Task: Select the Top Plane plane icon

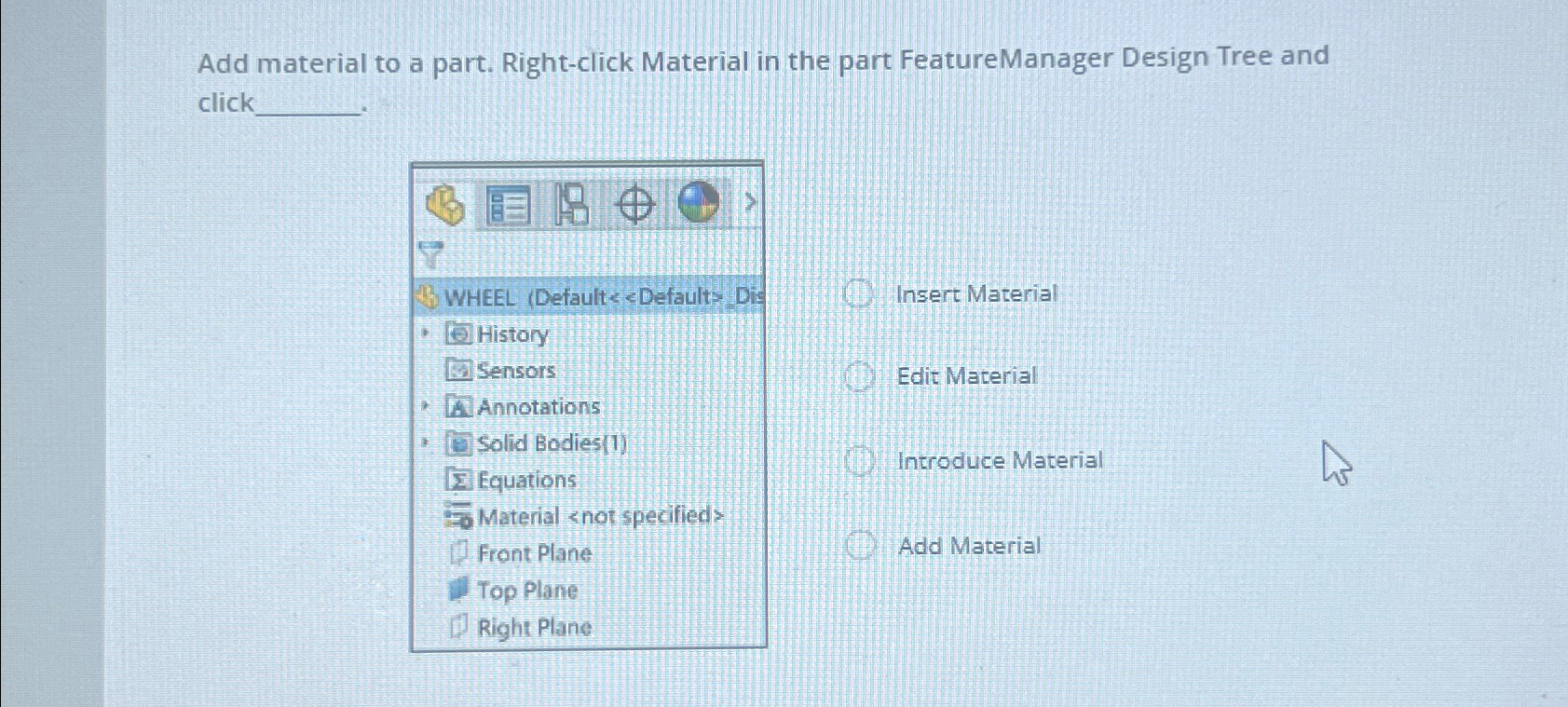Action: (x=458, y=590)
